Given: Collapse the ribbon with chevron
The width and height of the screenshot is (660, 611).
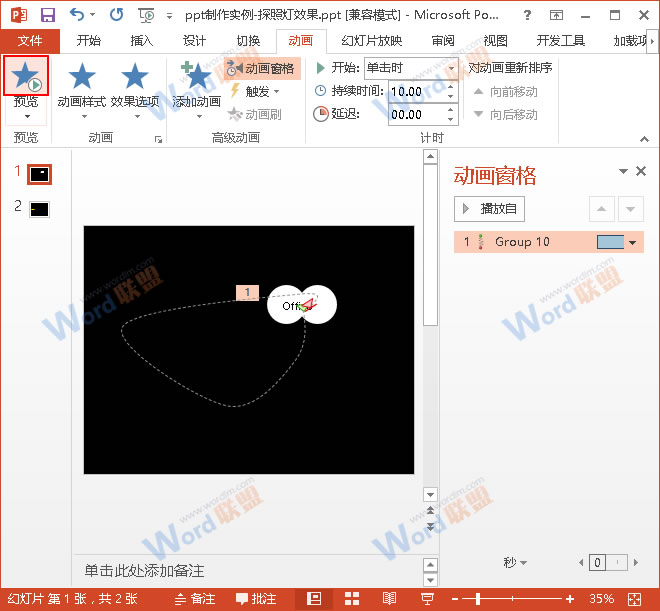Looking at the screenshot, I should click(644, 139).
